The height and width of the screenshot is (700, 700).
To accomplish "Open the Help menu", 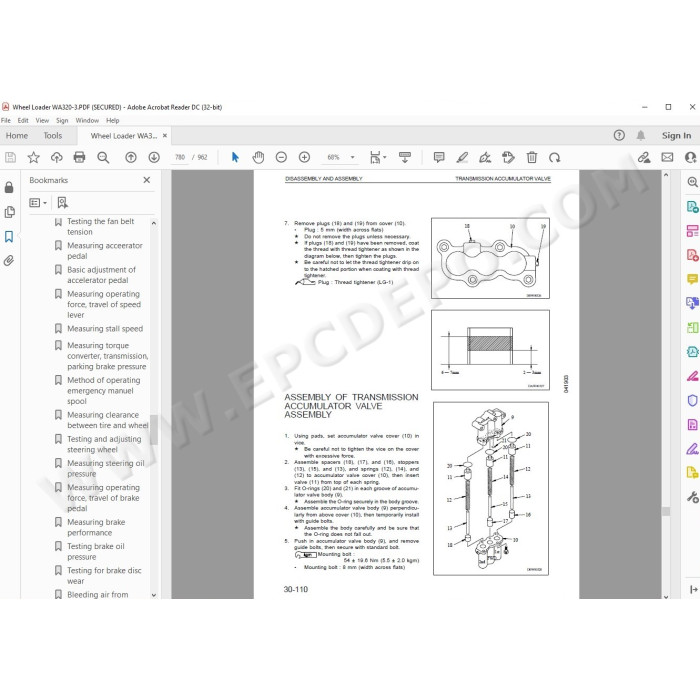I will (112, 121).
